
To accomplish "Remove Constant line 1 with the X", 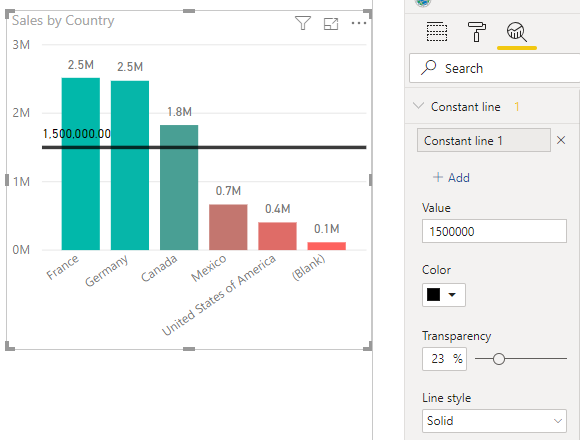I will [561, 140].
